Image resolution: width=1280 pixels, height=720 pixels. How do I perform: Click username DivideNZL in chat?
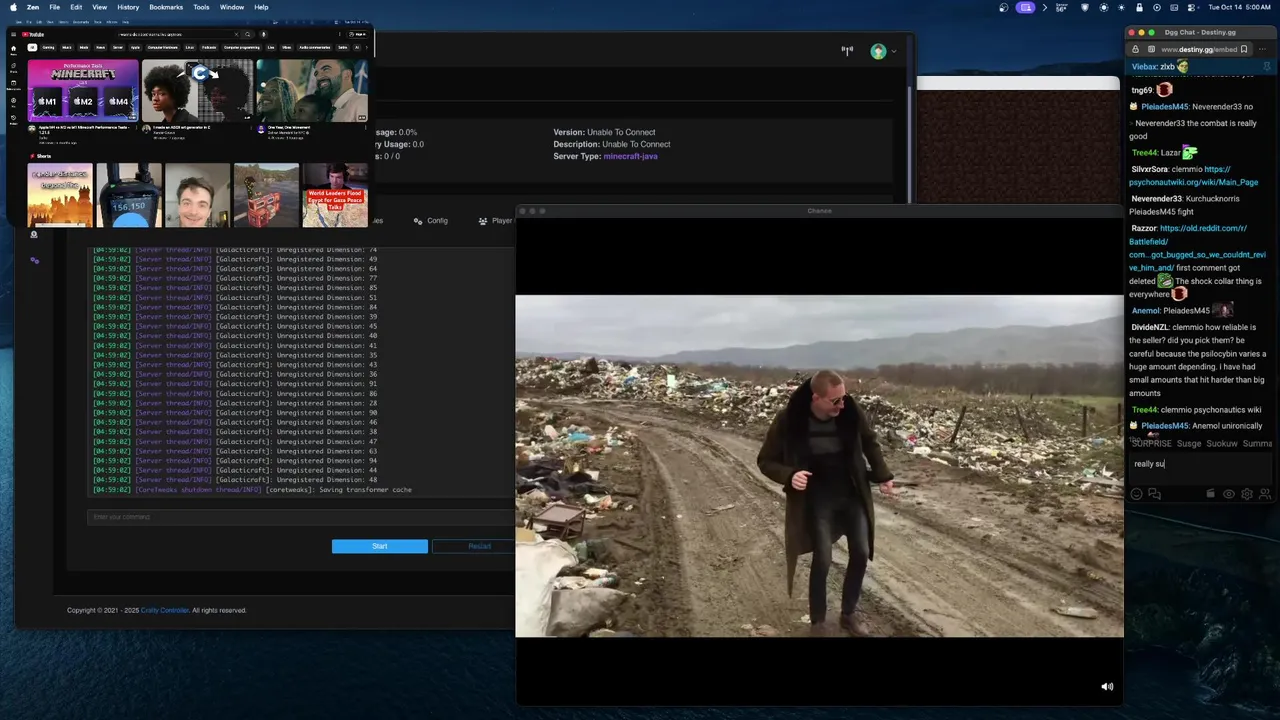click(x=1150, y=327)
